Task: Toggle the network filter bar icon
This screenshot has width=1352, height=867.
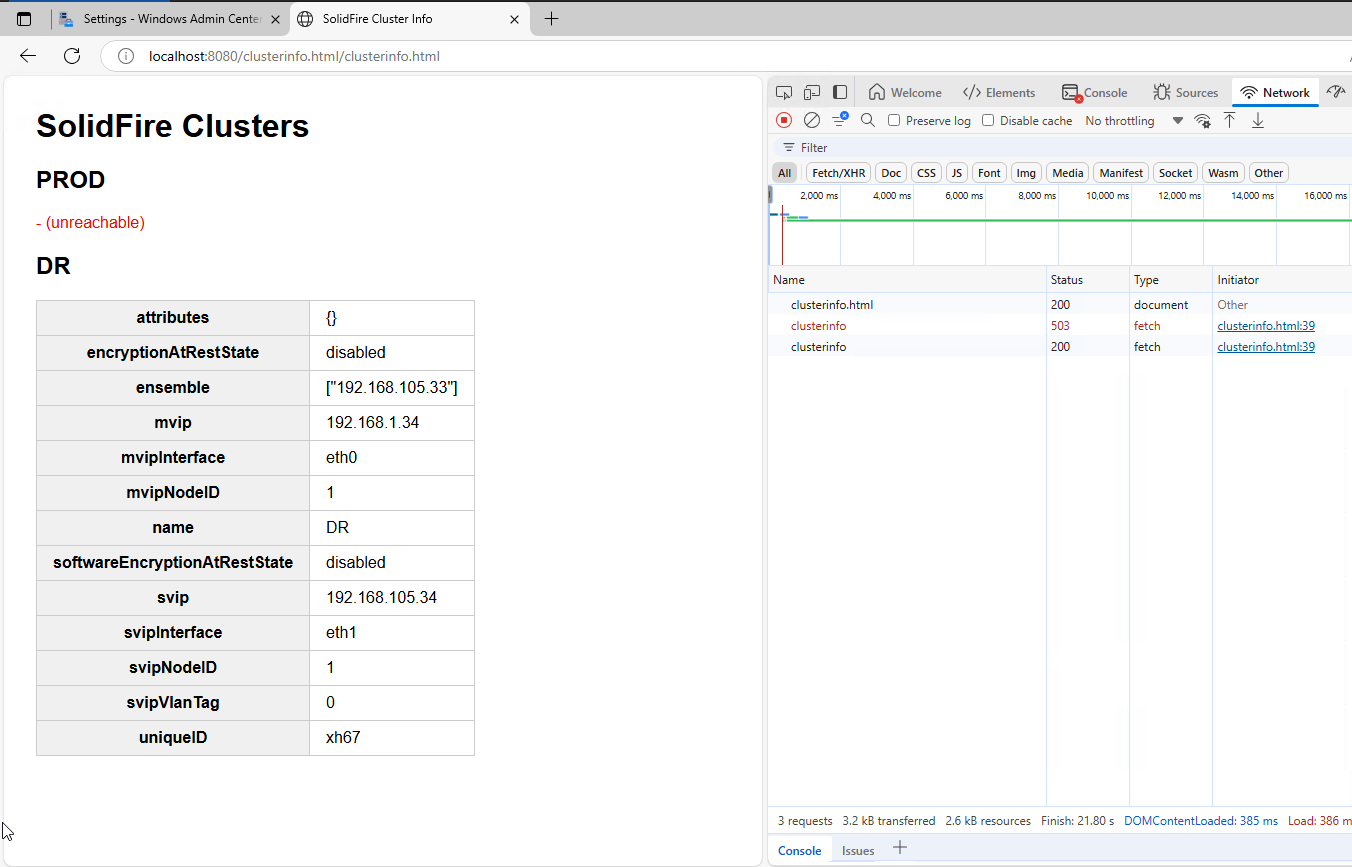Action: [841, 120]
